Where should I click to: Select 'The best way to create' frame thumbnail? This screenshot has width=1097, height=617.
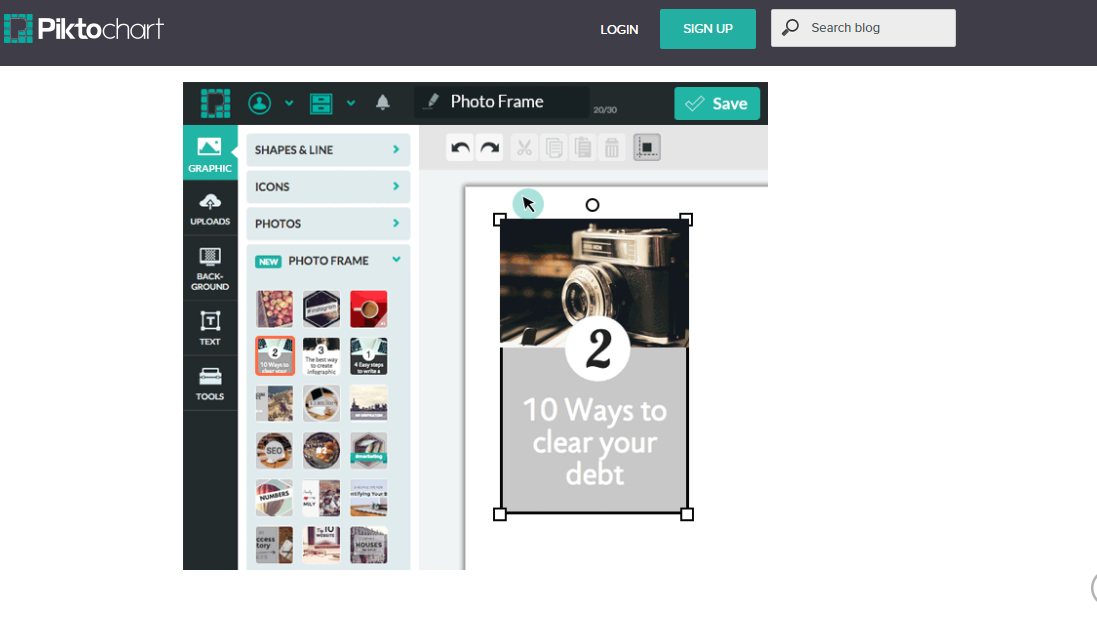pos(321,356)
